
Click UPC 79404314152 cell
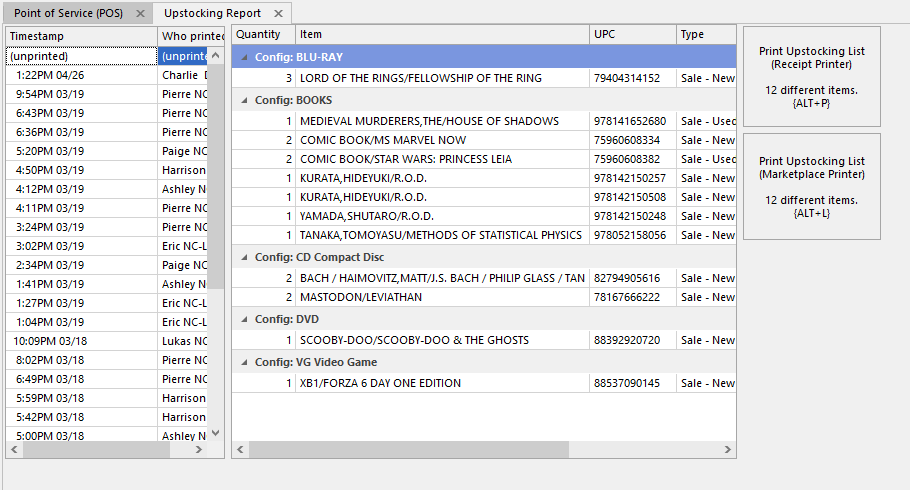click(x=633, y=78)
